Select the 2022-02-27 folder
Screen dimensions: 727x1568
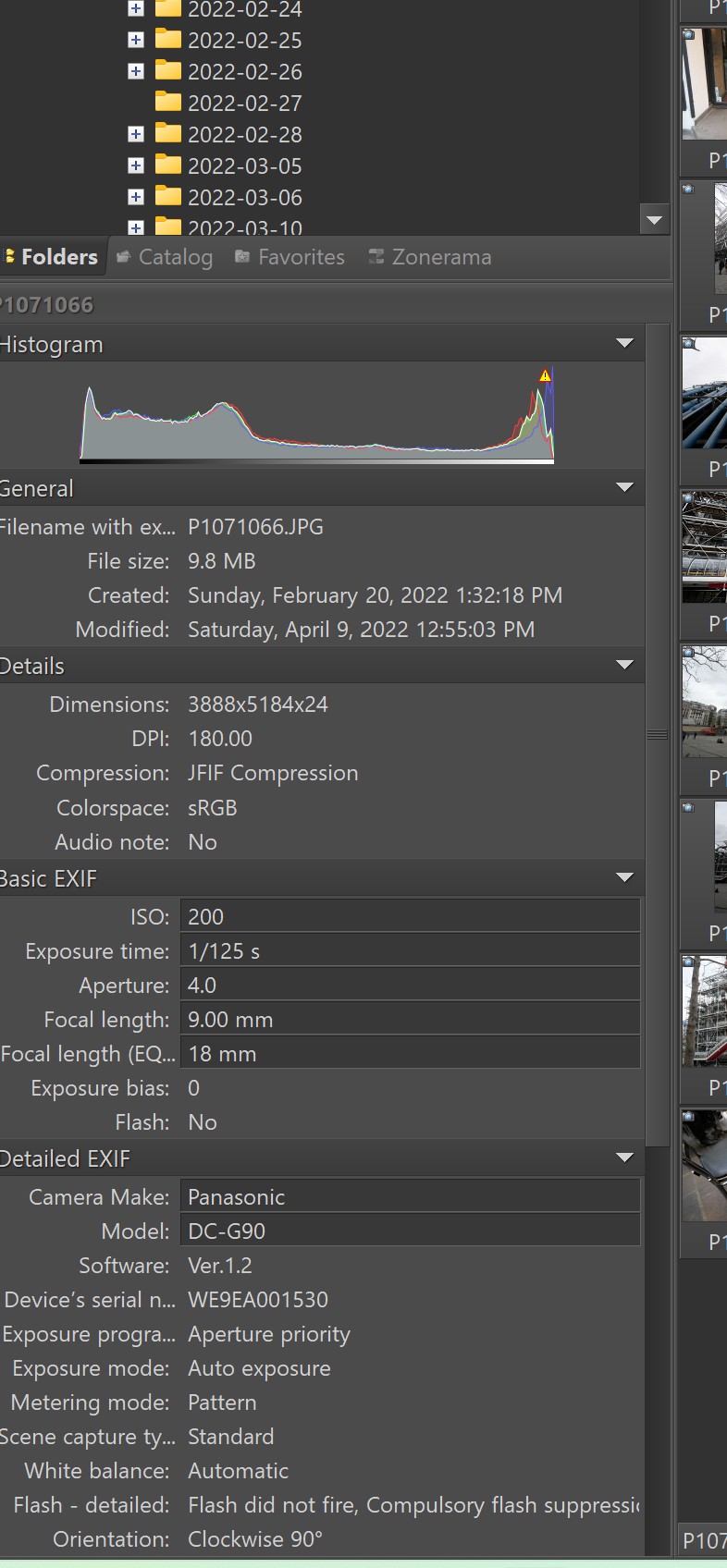click(x=245, y=103)
